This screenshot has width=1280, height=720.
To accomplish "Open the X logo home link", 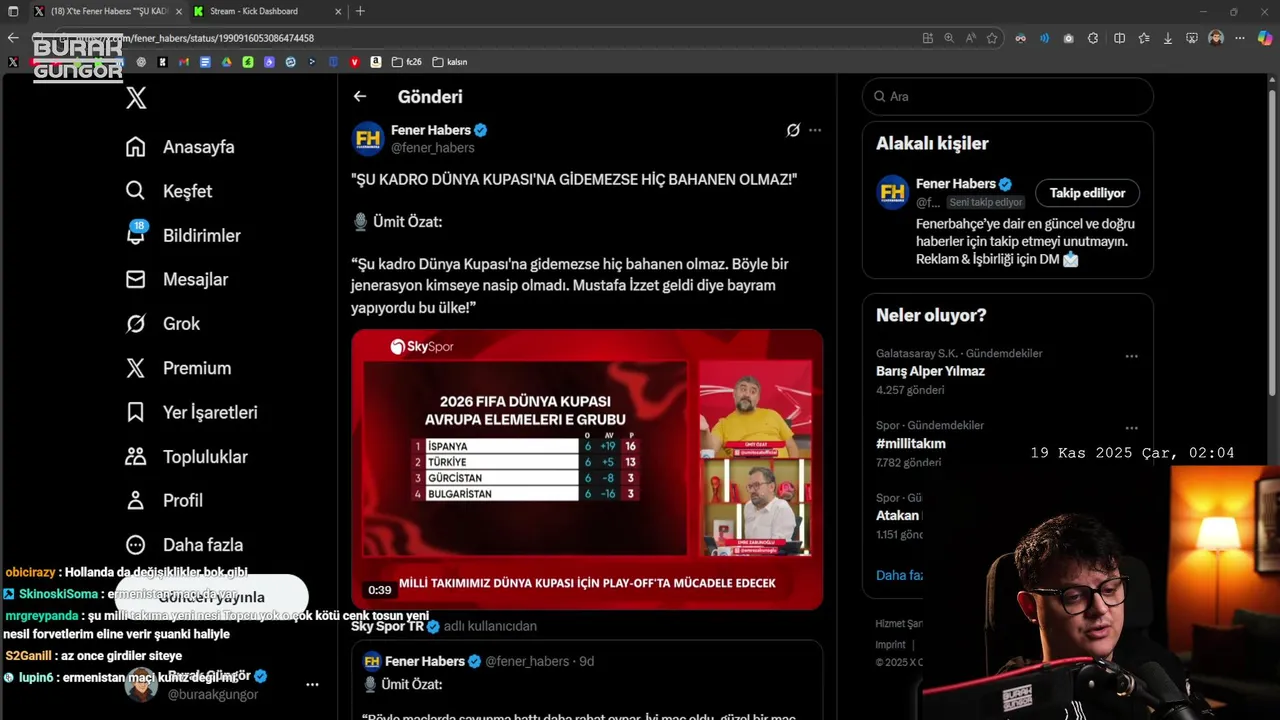I will tap(136, 98).
